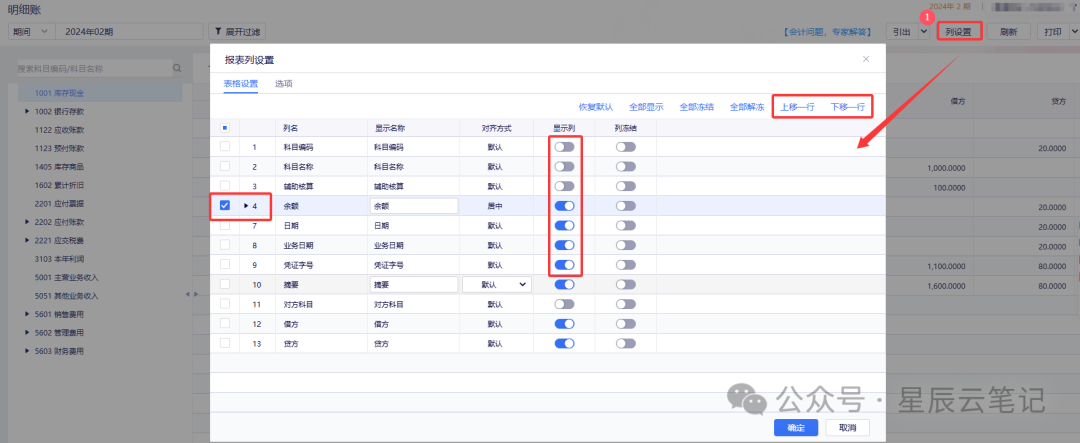Viewport: 1080px width, 443px height.
Task: Expand 5602 管理费用 tree node
Action: point(27,333)
